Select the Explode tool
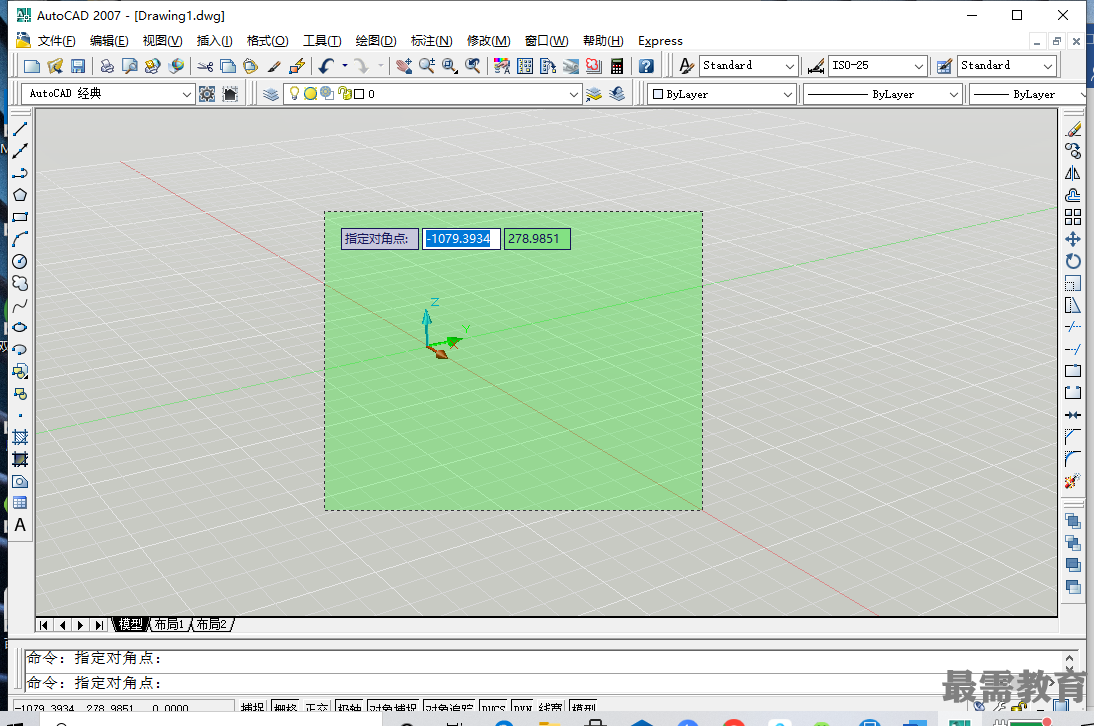The width and height of the screenshot is (1094, 726). (x=1073, y=481)
